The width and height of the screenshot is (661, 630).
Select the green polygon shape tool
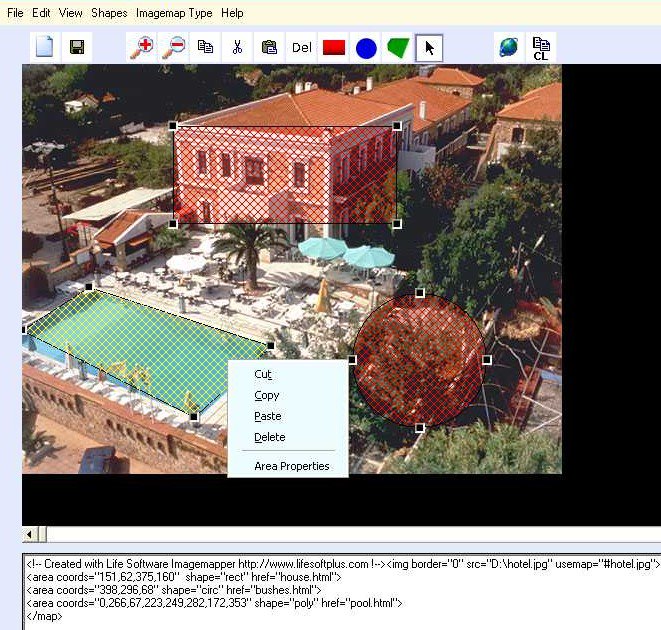tap(398, 48)
